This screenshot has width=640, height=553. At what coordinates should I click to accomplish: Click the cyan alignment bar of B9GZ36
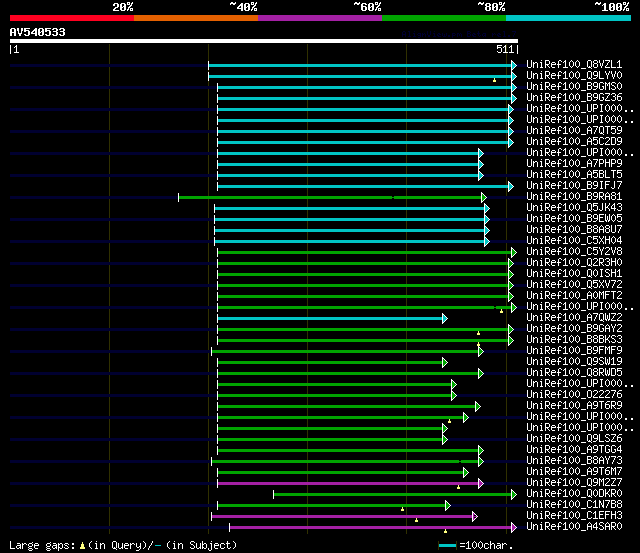364,98
